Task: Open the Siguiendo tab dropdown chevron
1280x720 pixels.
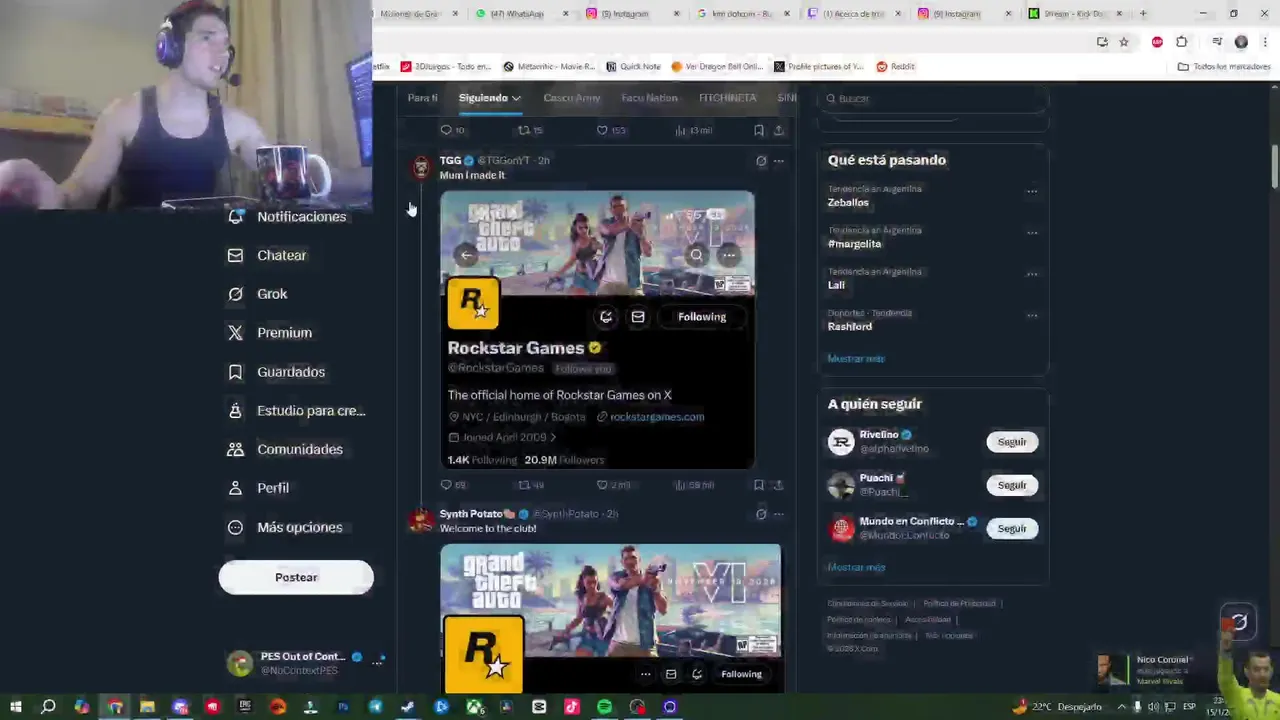Action: click(516, 98)
